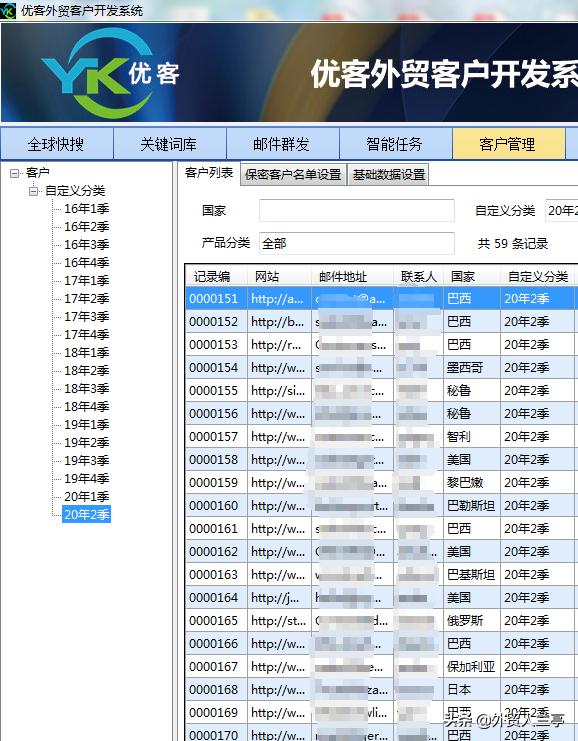This screenshot has height=741, width=578.
Task: Click 巴基斯坦 country cell
Action: pos(471,575)
